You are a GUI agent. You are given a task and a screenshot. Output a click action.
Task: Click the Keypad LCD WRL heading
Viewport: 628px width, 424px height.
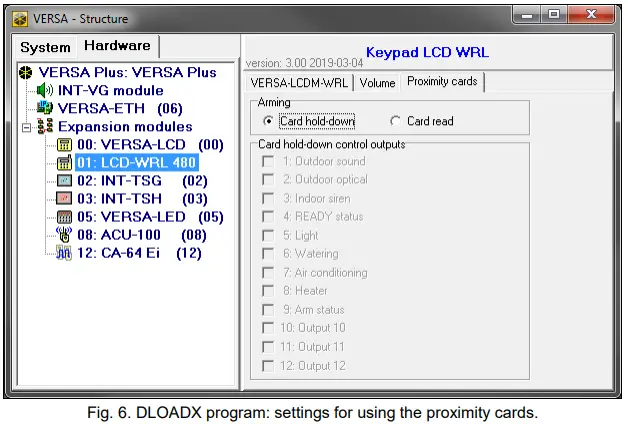427,52
